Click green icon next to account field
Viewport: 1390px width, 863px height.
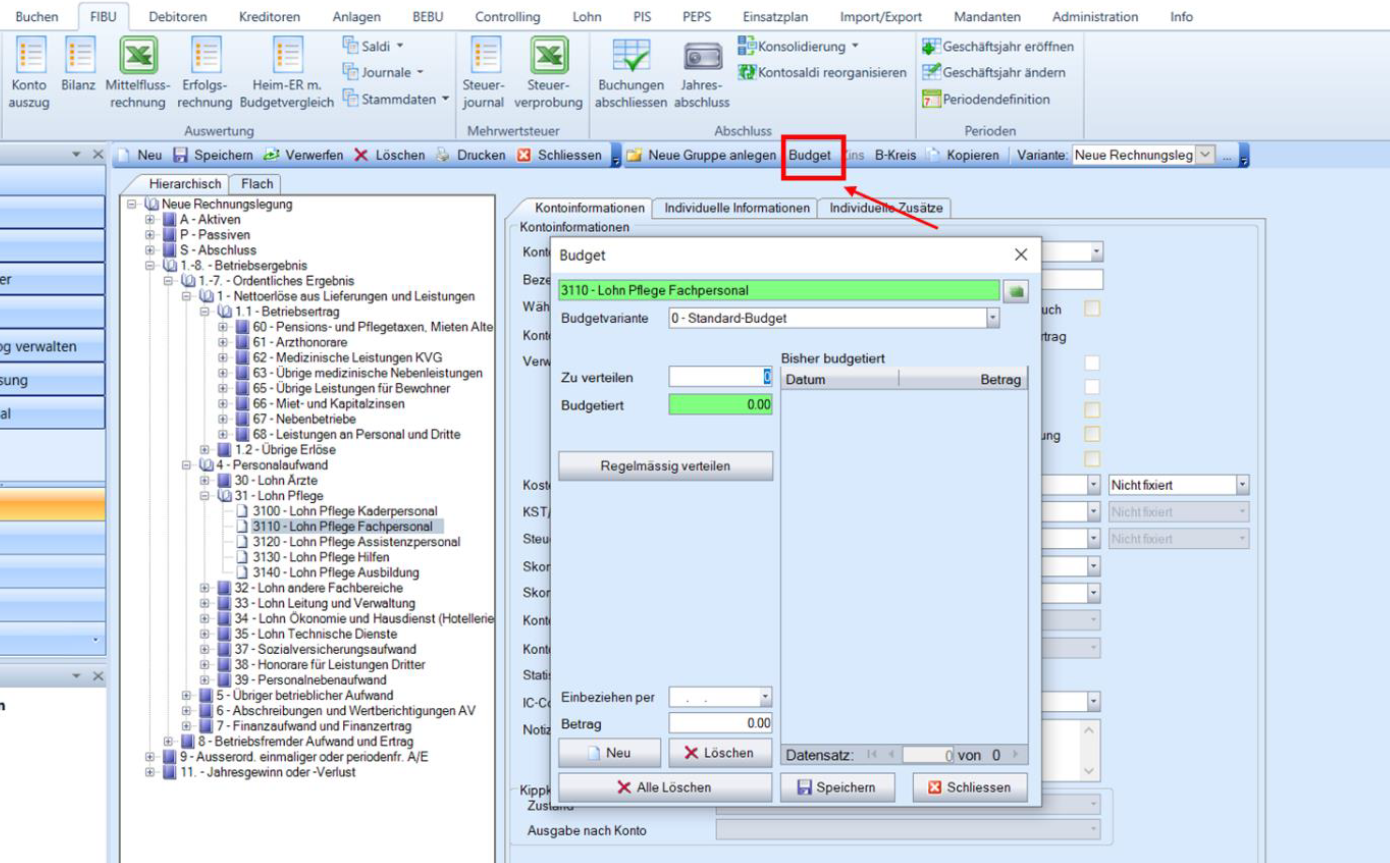click(x=1016, y=291)
